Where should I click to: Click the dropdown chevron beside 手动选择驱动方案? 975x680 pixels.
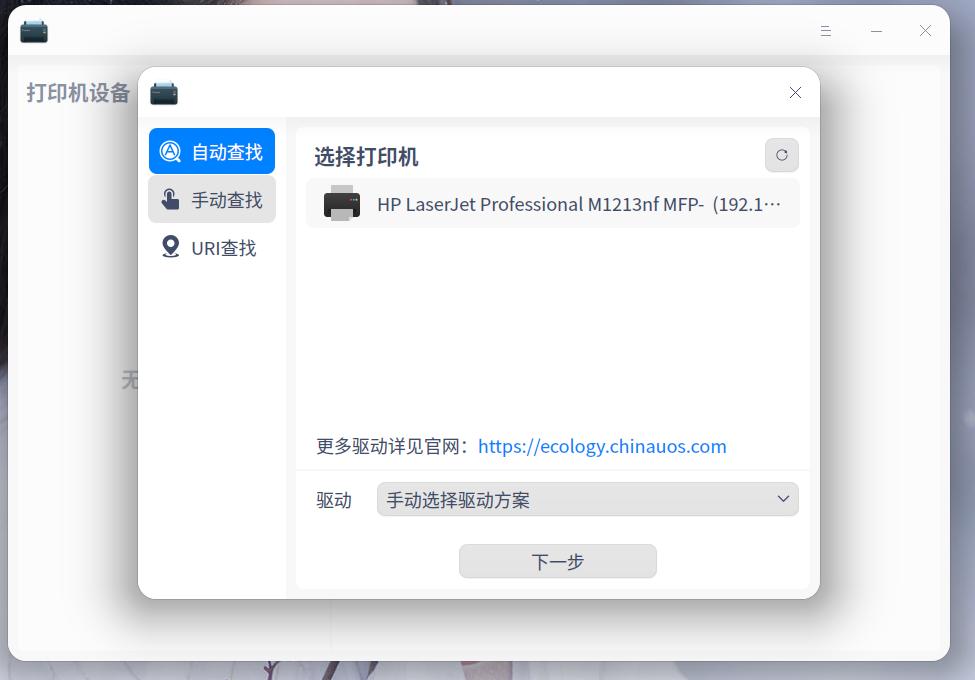(x=783, y=499)
